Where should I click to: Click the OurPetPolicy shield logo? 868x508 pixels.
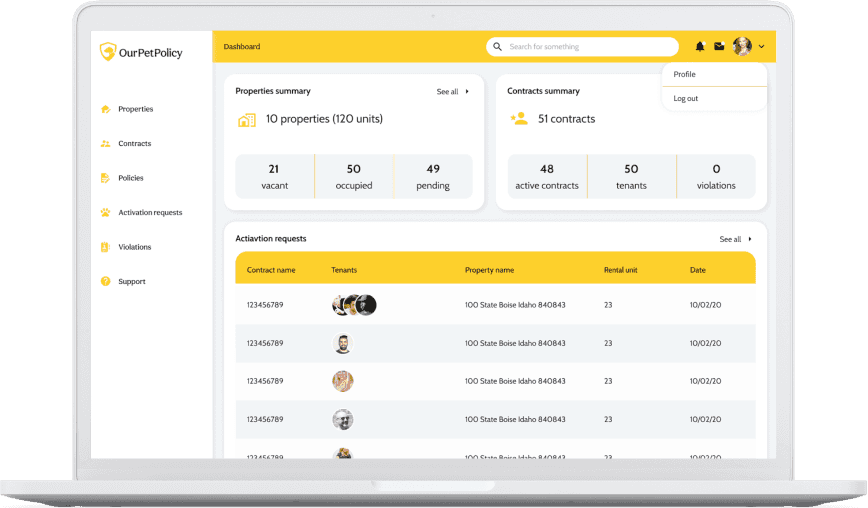point(107,52)
